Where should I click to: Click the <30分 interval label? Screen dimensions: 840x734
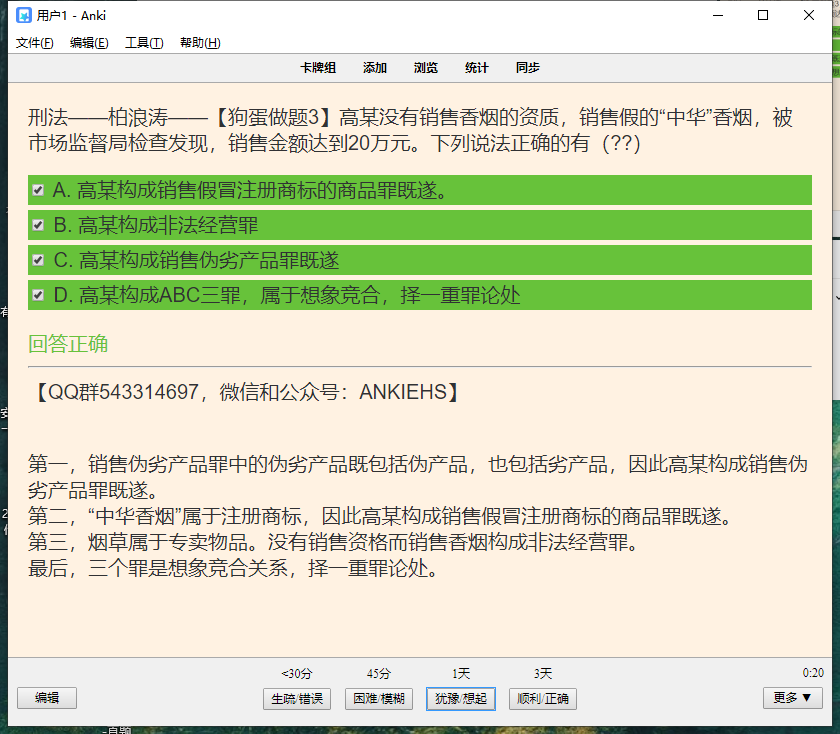pyautogui.click(x=297, y=673)
